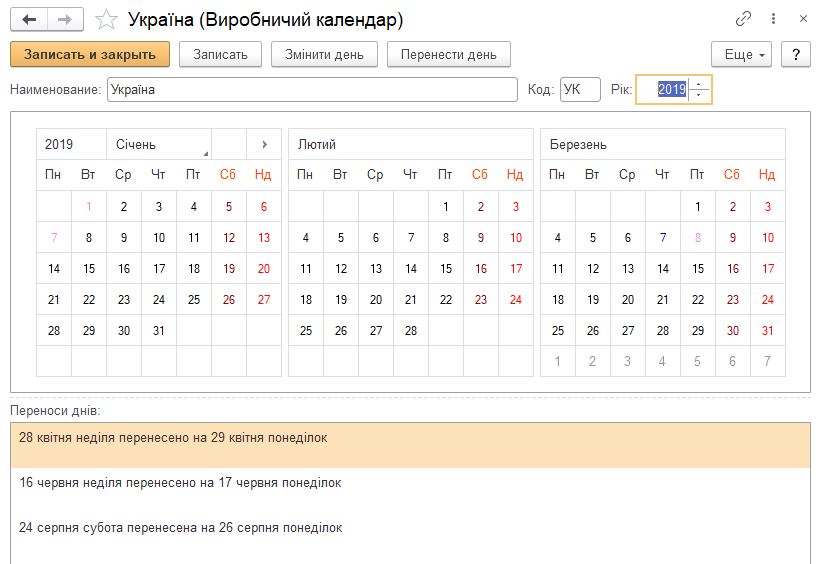Select the 28 квітня неділя transfer row
The image size is (827, 564).
[410, 445]
